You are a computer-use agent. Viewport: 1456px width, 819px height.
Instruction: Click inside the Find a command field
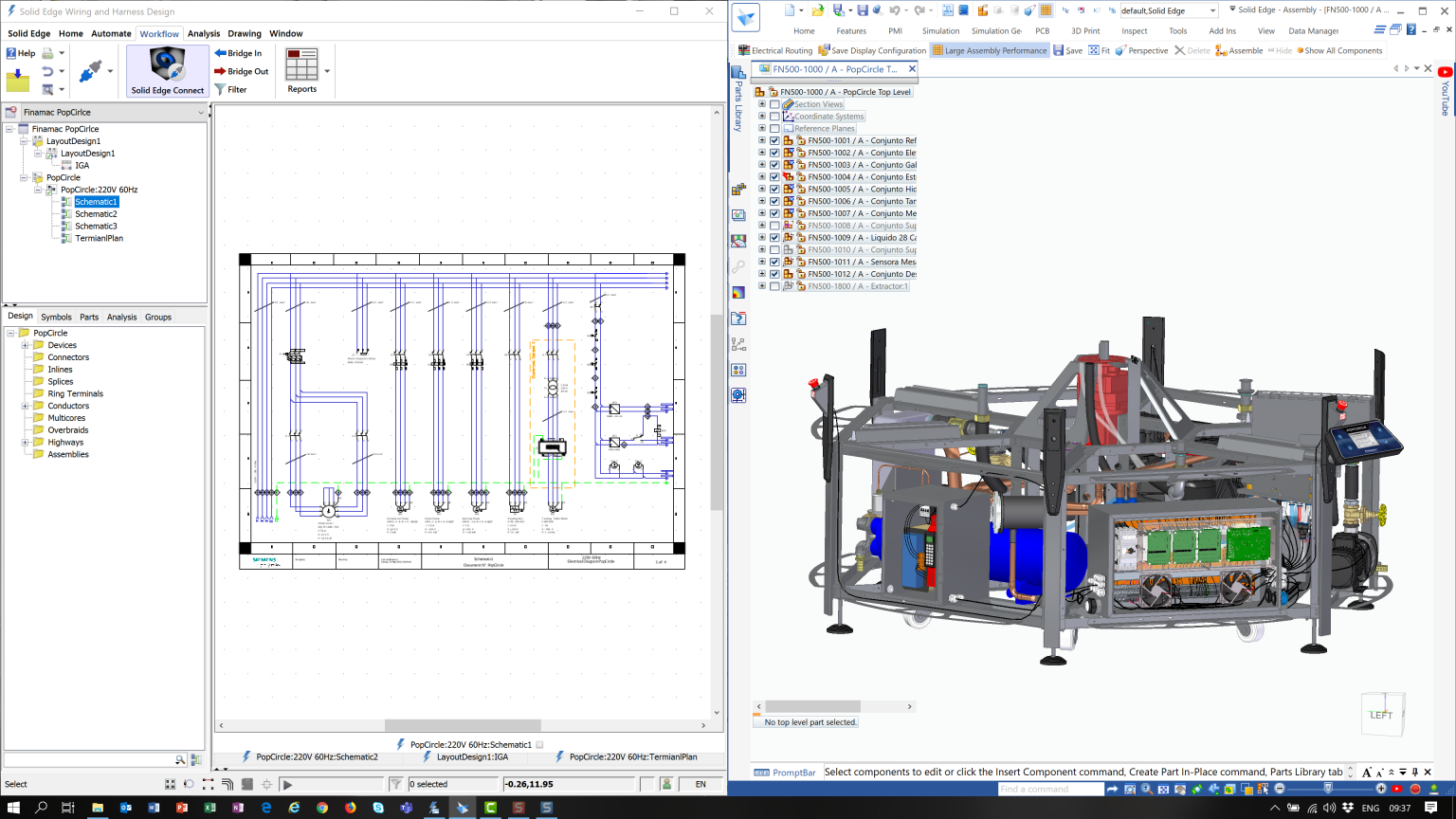[1050, 788]
